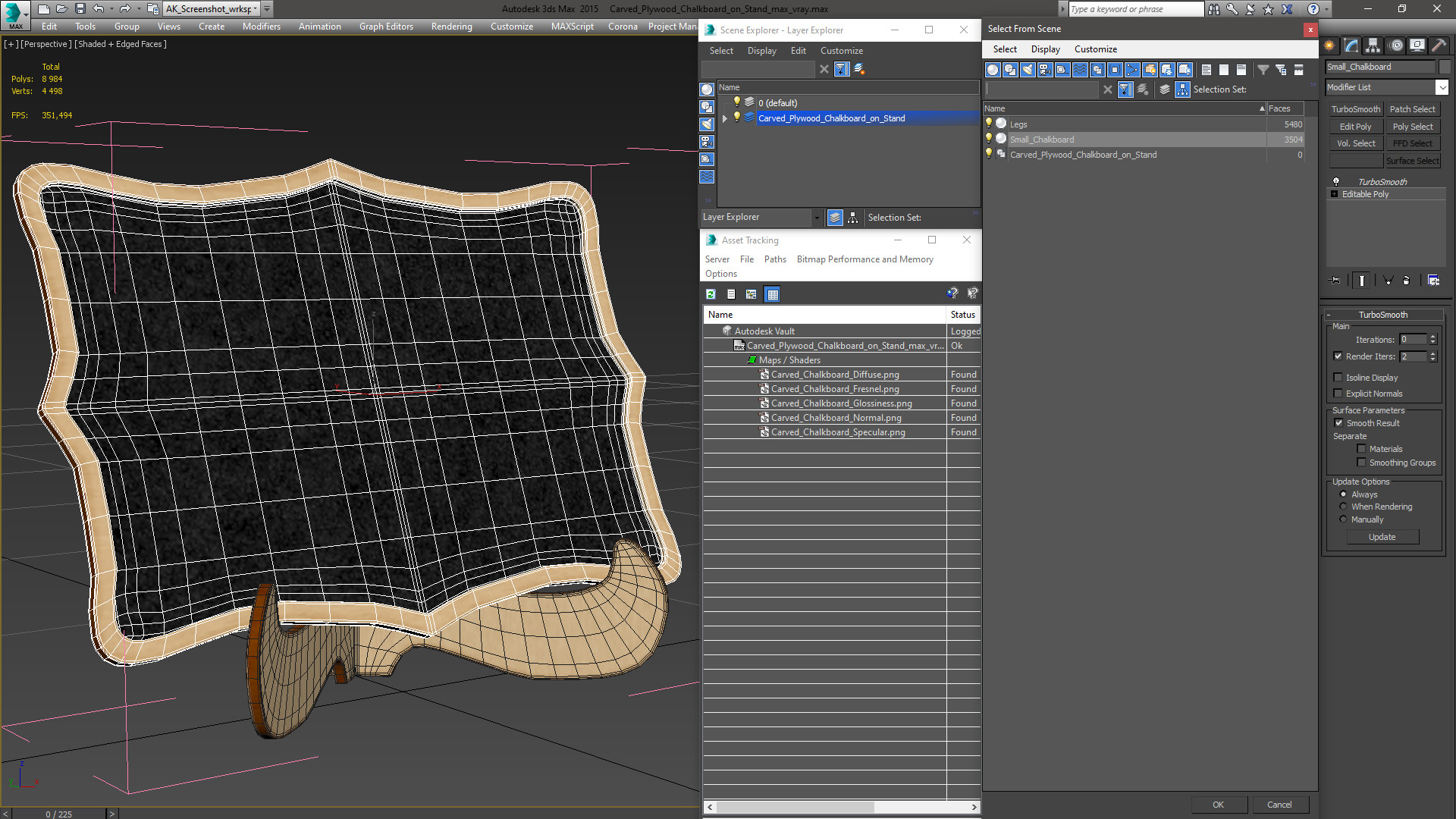The image size is (1456, 819).
Task: Enable Separate by Smoothing Groups checkbox
Action: [x=1361, y=463]
